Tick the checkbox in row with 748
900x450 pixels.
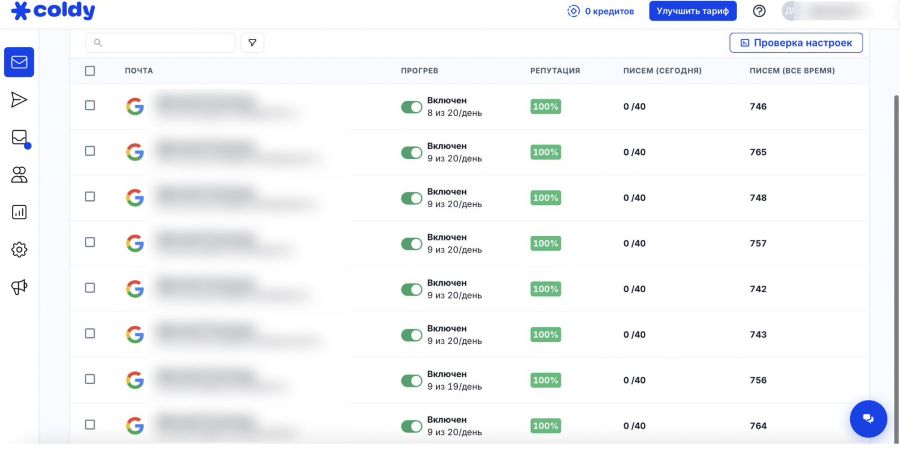click(90, 196)
